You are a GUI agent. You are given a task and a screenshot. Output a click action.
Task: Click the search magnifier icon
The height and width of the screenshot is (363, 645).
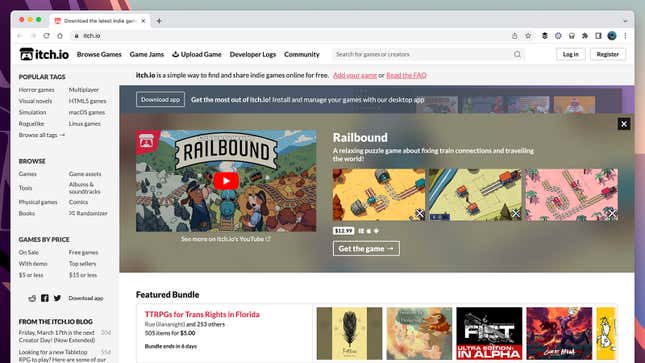[517, 54]
